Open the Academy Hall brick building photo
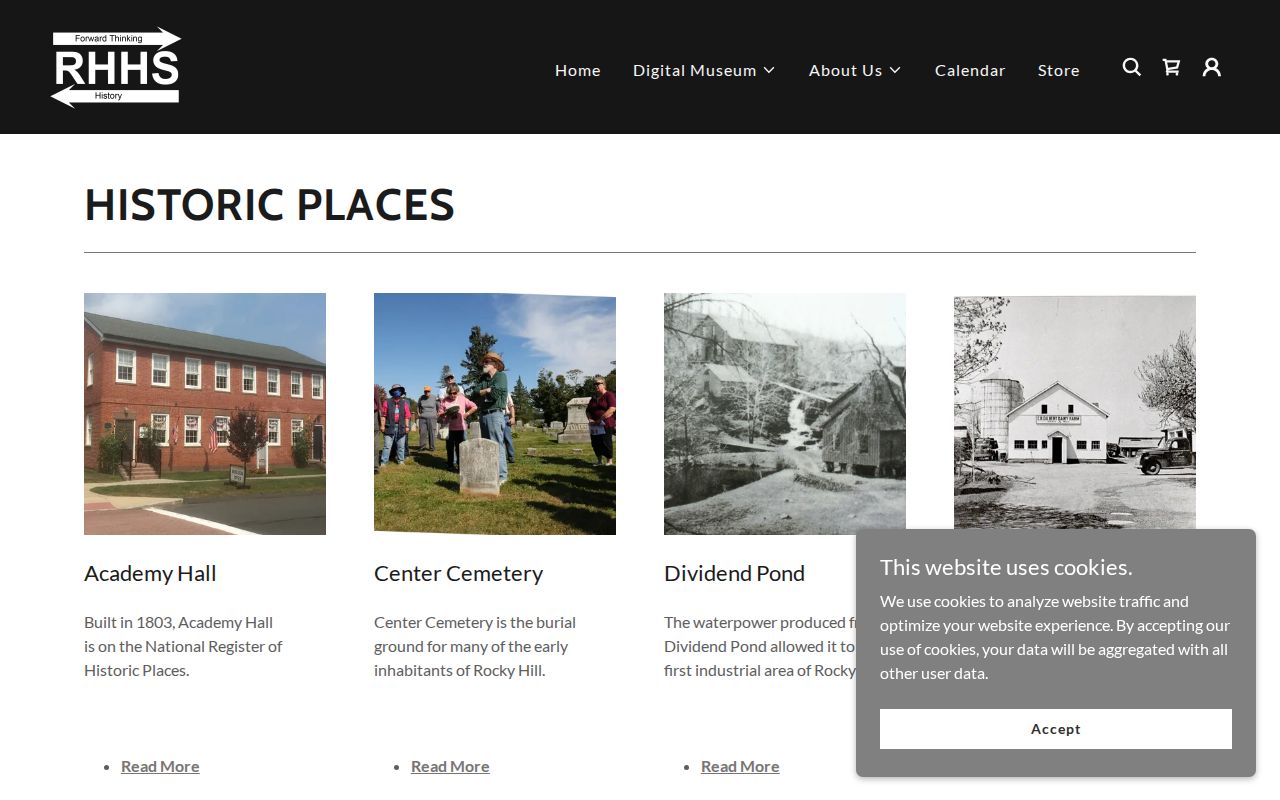 (x=205, y=414)
